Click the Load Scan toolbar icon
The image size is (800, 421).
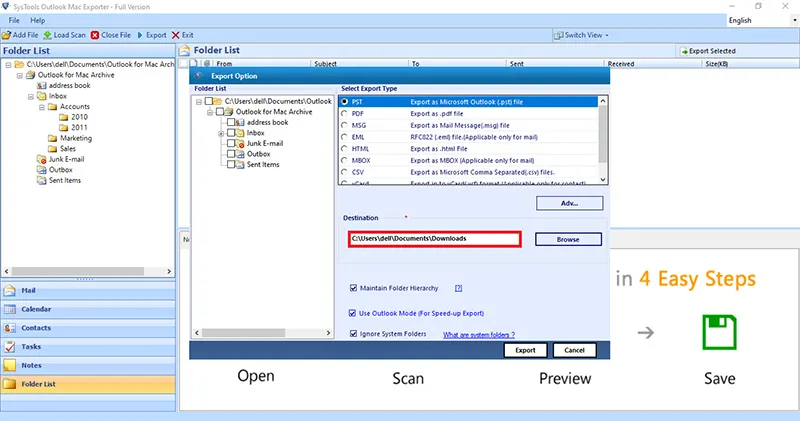pyautogui.click(x=47, y=35)
